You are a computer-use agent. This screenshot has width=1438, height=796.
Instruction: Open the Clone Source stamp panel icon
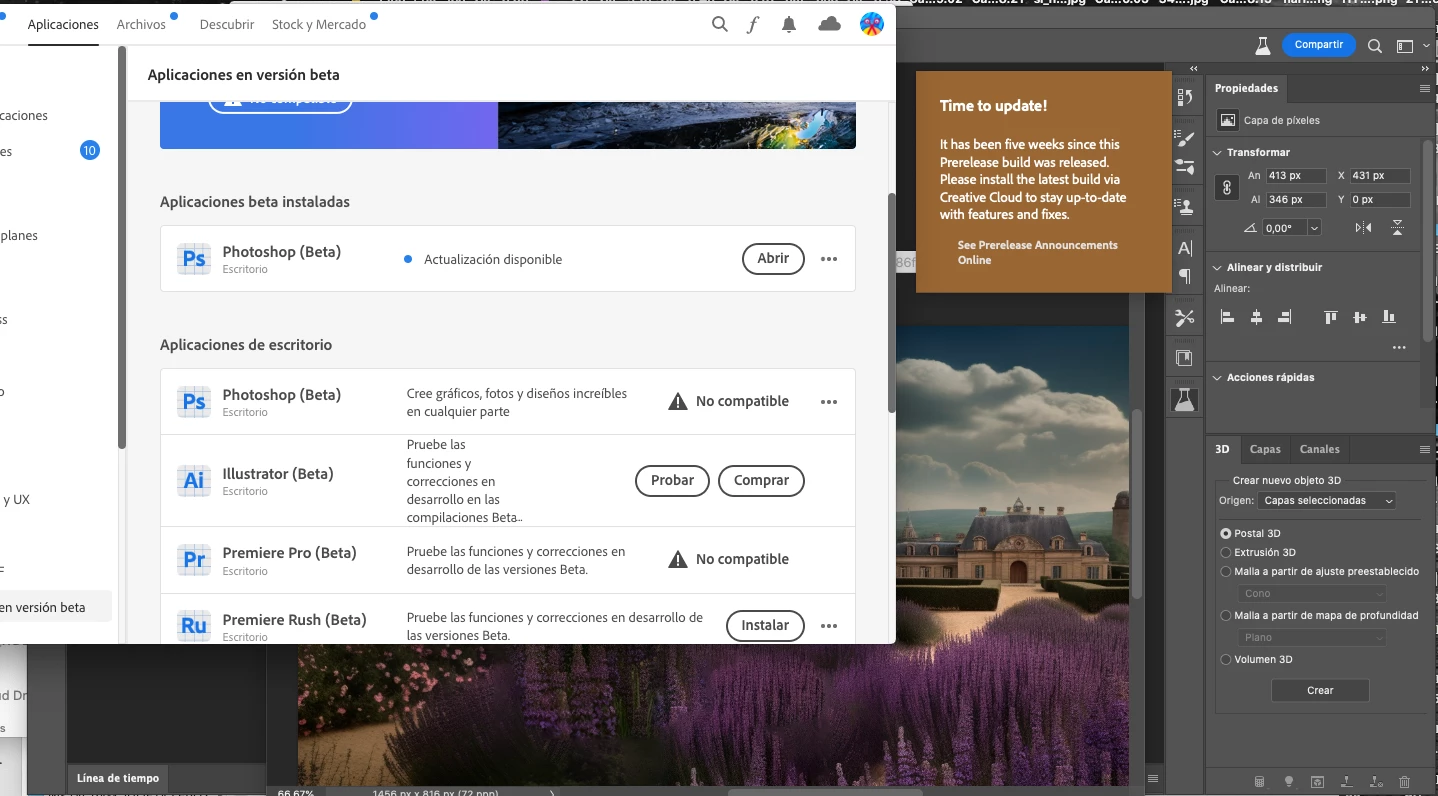1185,207
